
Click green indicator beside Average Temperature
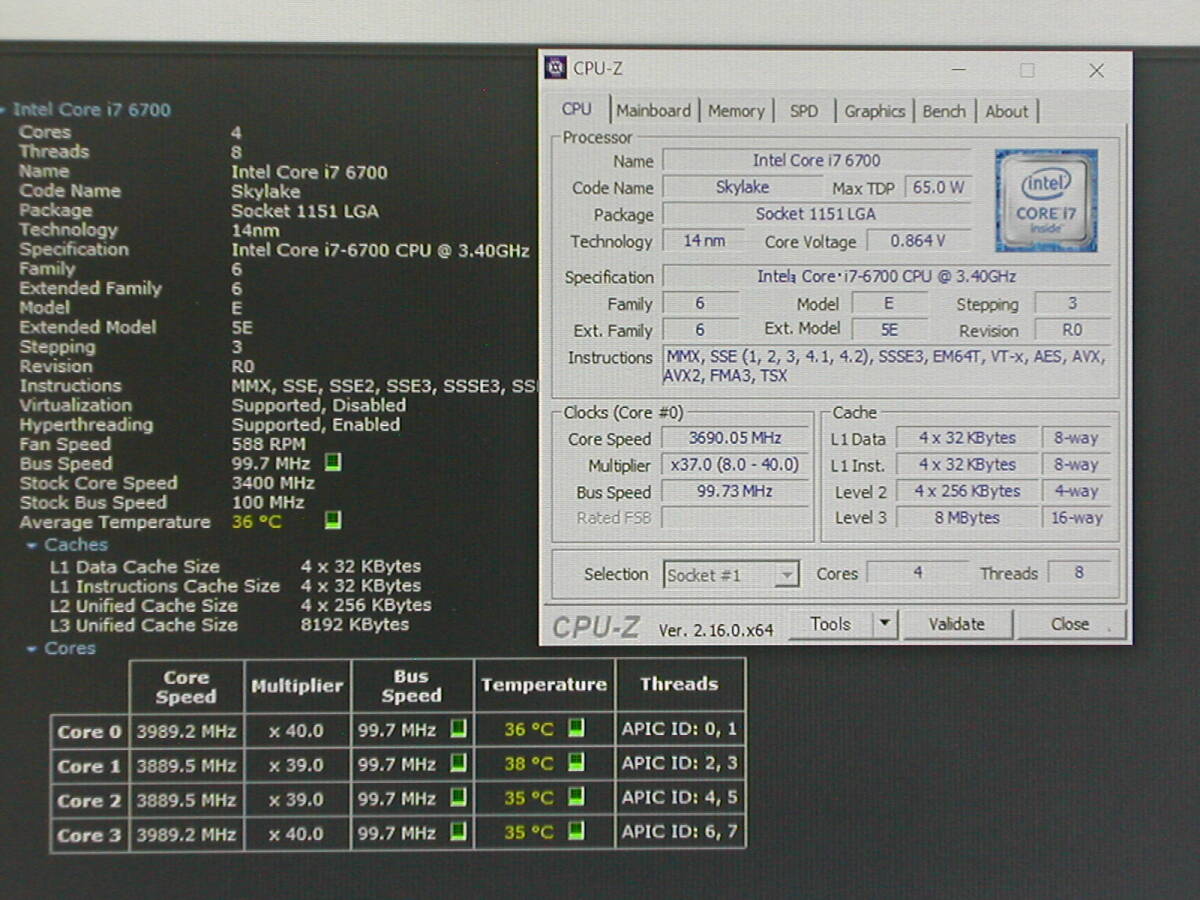(x=333, y=521)
